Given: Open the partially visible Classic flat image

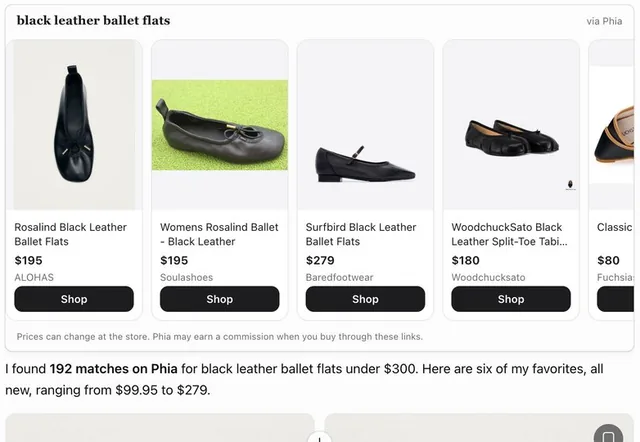Looking at the screenshot, I should (x=611, y=125).
